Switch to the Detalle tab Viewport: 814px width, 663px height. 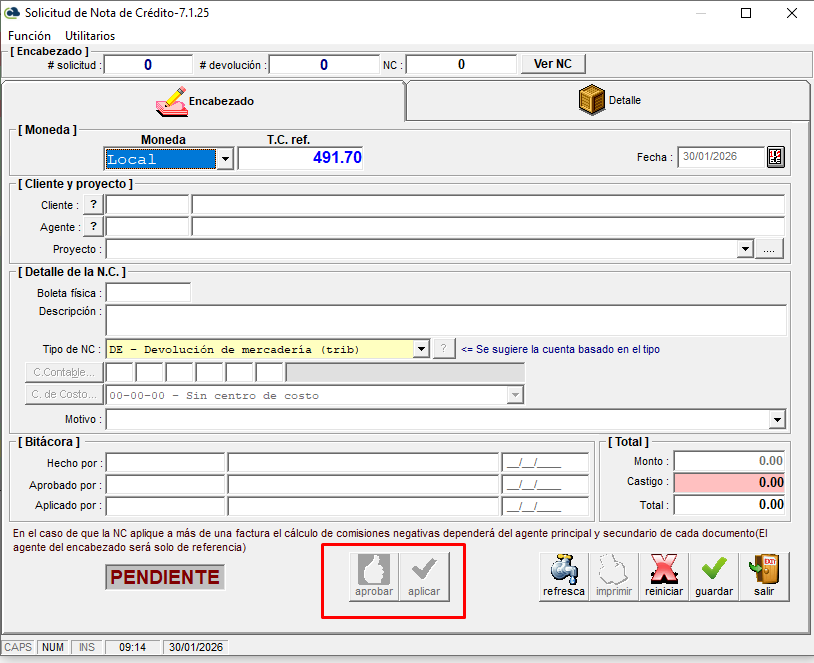pos(608,100)
